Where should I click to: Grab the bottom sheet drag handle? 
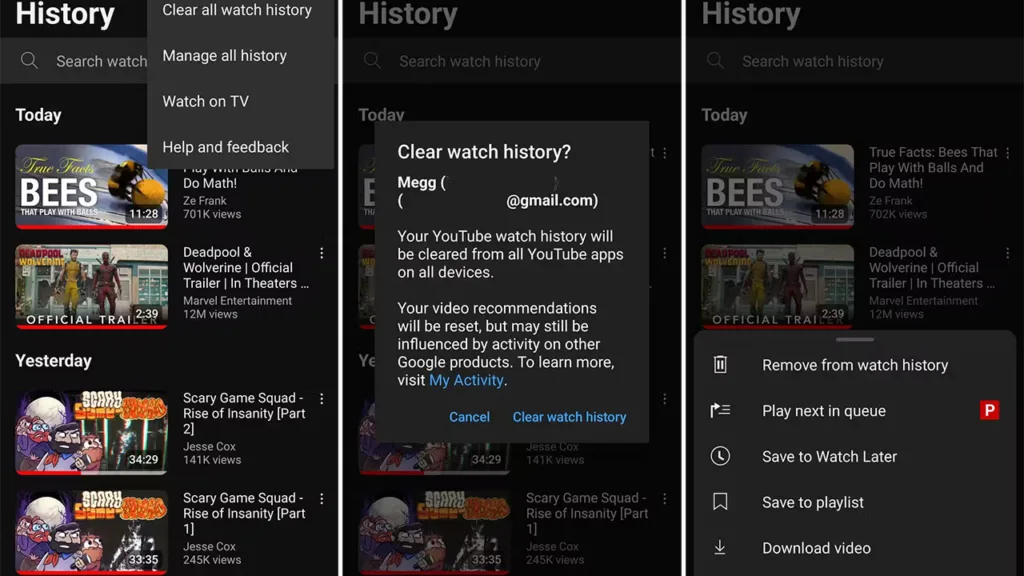(x=855, y=340)
